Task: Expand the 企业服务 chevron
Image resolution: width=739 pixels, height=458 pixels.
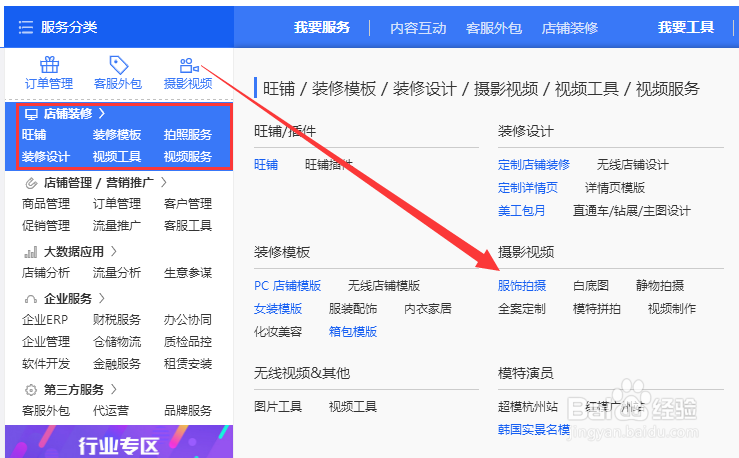Action: 102,298
